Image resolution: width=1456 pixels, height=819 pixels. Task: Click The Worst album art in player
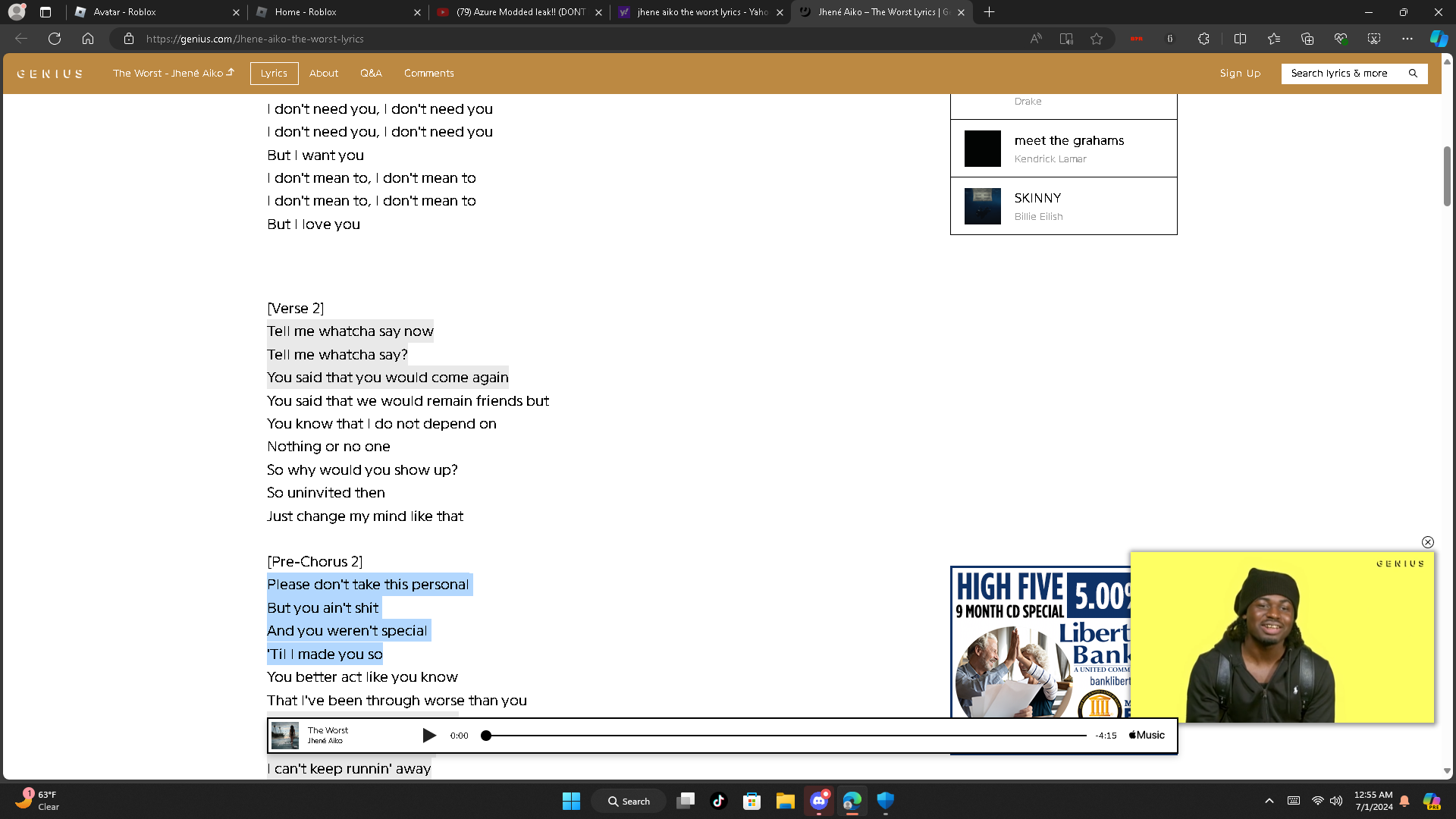285,736
